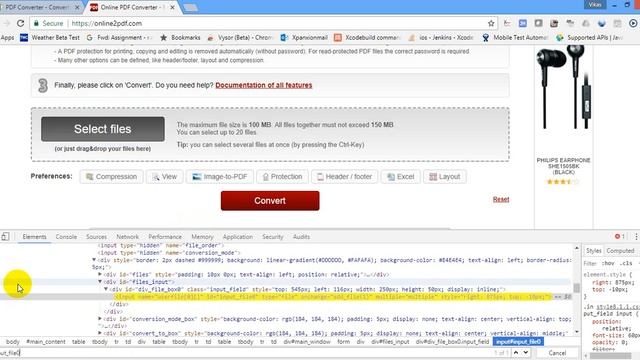The image size is (640, 360).
Task: Switch to DevTools Sources tab
Action: tap(96, 237)
